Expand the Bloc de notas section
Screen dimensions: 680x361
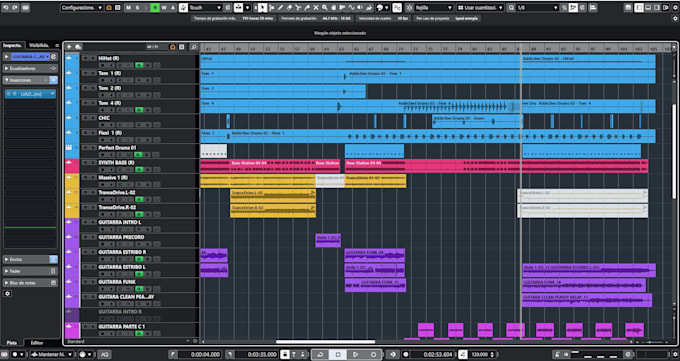coord(30,282)
